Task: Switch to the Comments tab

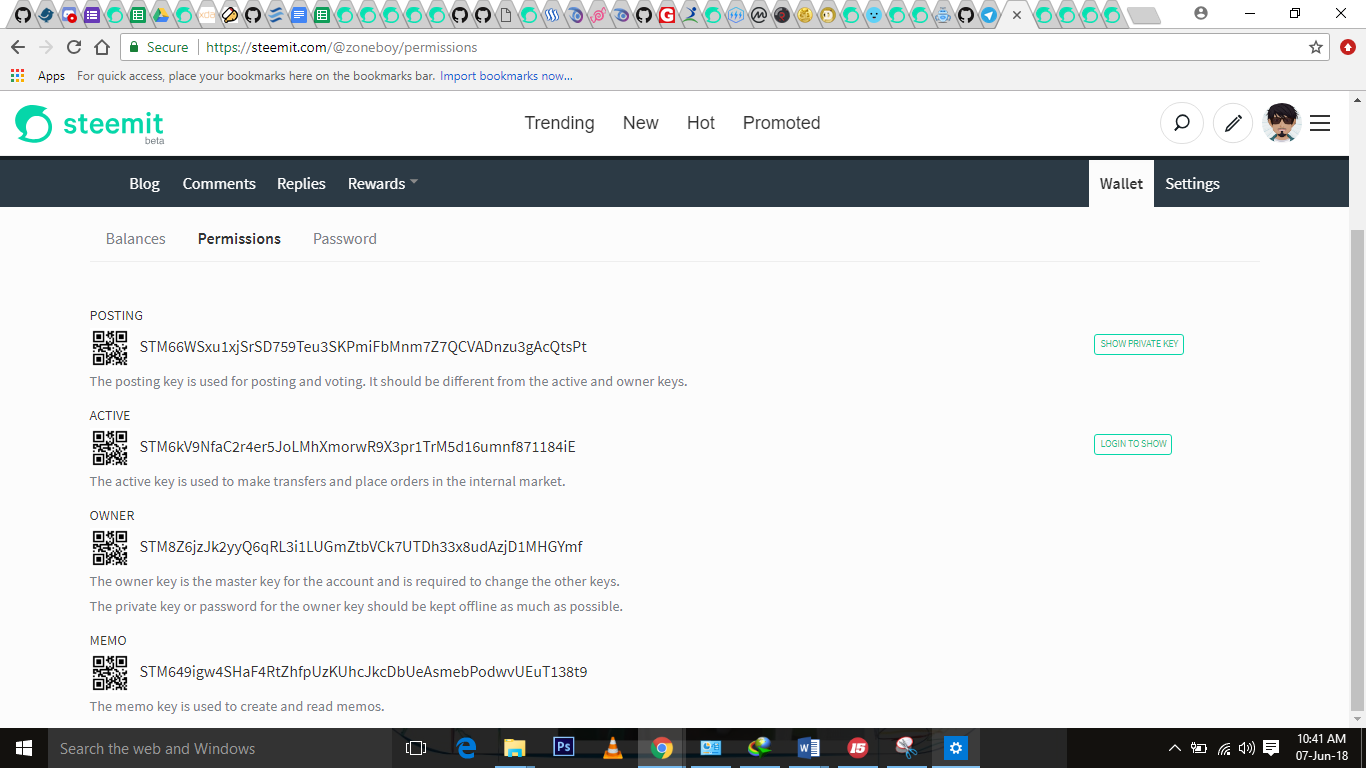Action: click(x=219, y=184)
